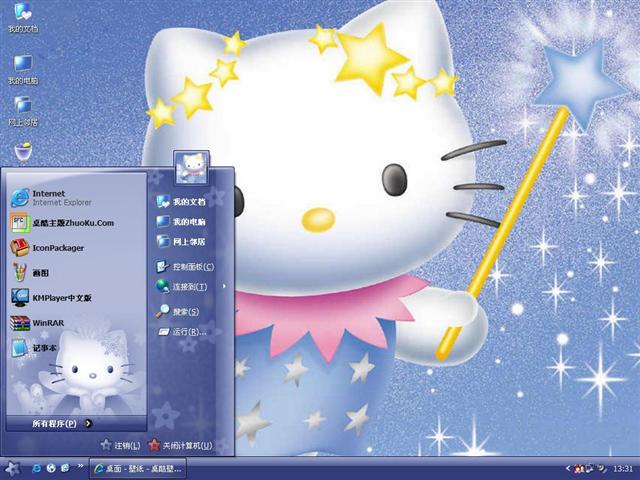The image size is (640, 480).
Task: Open 画图 paint program
Action: [77, 273]
